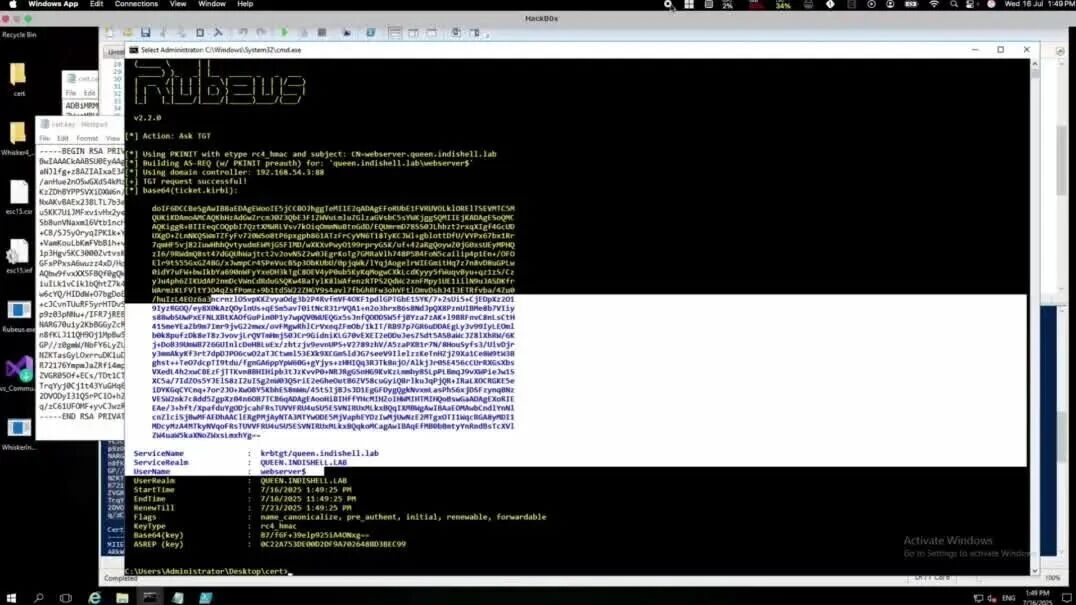The image size is (1076, 605).
Task: Click the macOS Wi-Fi status icon
Action: point(934,4)
